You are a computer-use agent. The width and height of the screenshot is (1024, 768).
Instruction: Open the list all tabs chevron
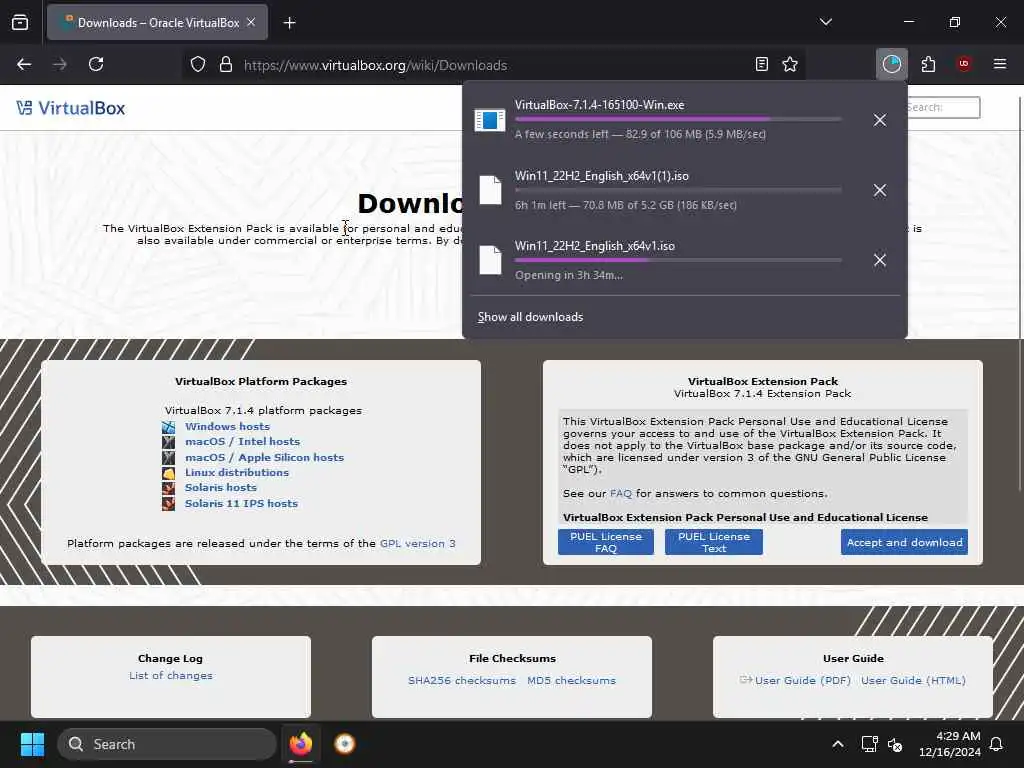point(826,22)
